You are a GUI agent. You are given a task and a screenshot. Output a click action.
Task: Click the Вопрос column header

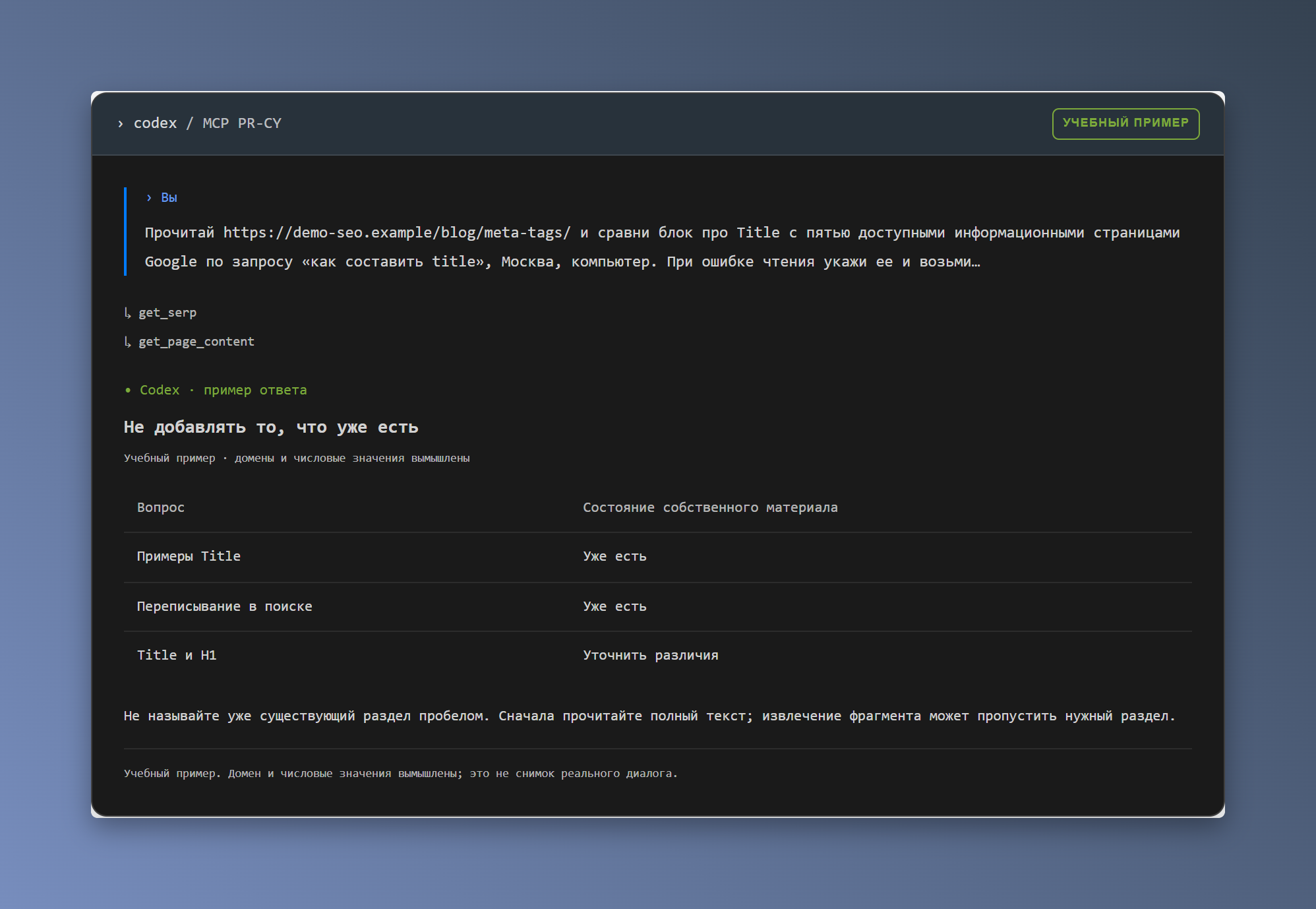[161, 507]
